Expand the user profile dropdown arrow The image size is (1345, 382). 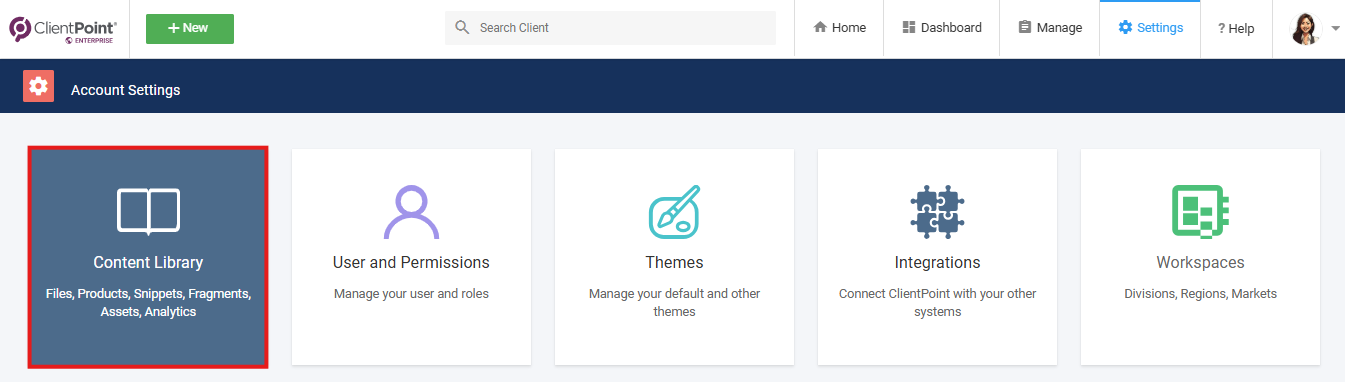(x=1336, y=28)
